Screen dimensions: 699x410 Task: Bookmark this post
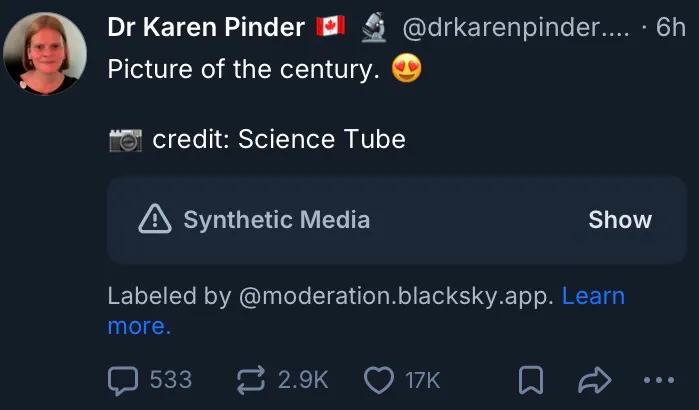pyautogui.click(x=533, y=379)
